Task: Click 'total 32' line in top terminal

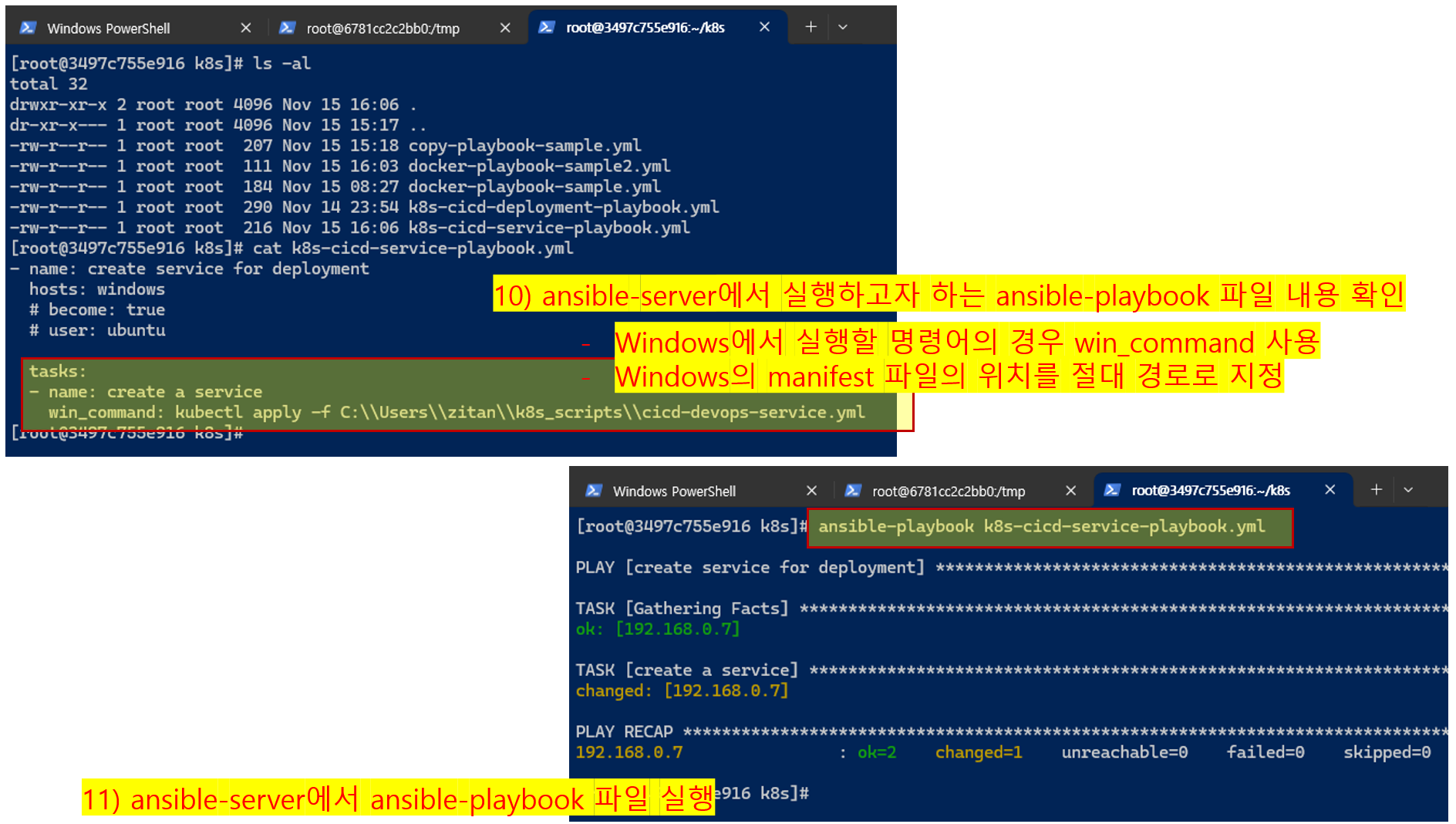Action: coord(49,83)
